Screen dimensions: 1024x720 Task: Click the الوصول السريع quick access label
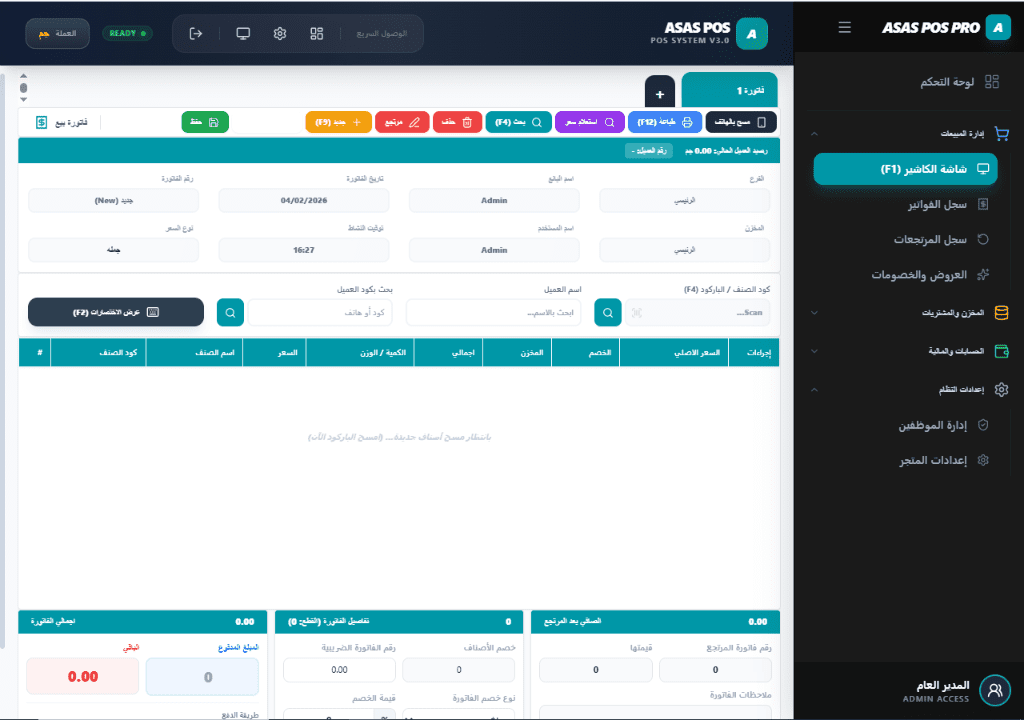(x=381, y=33)
